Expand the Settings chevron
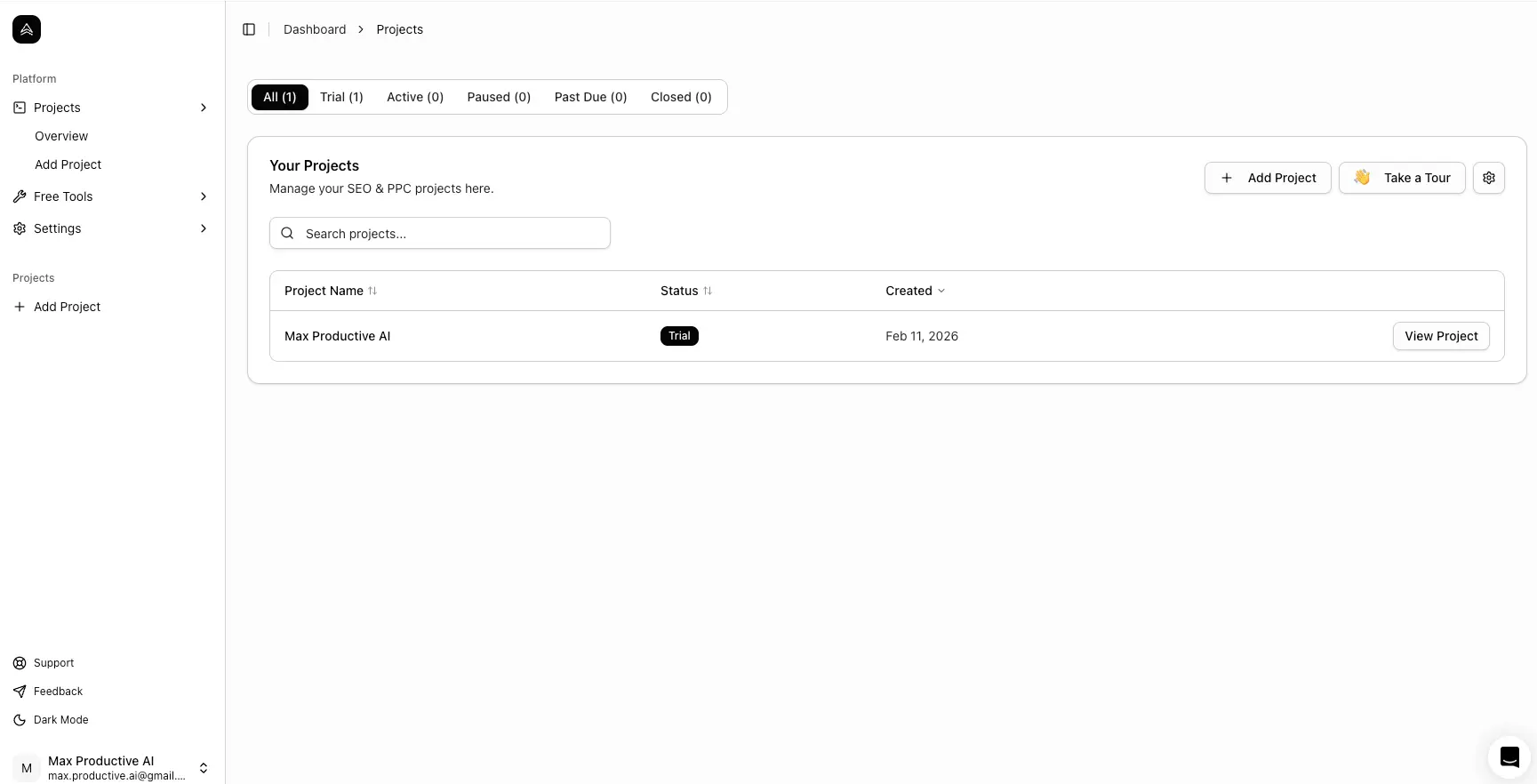The width and height of the screenshot is (1537, 784). tap(204, 228)
